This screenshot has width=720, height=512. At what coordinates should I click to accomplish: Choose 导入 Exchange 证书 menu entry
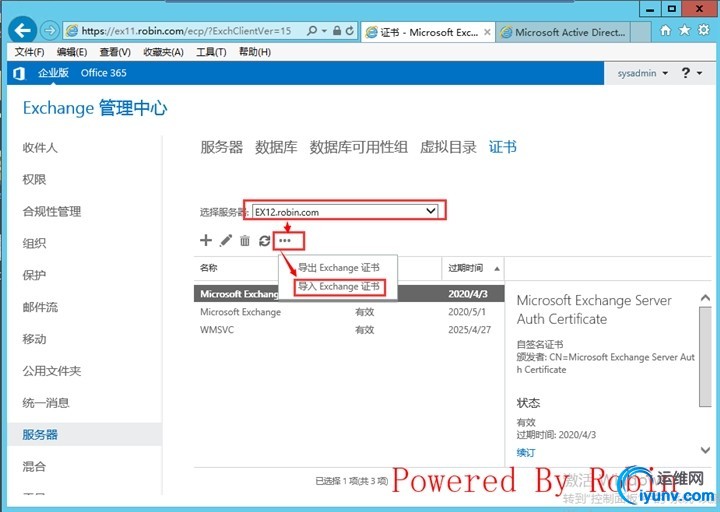pyautogui.click(x=338, y=287)
